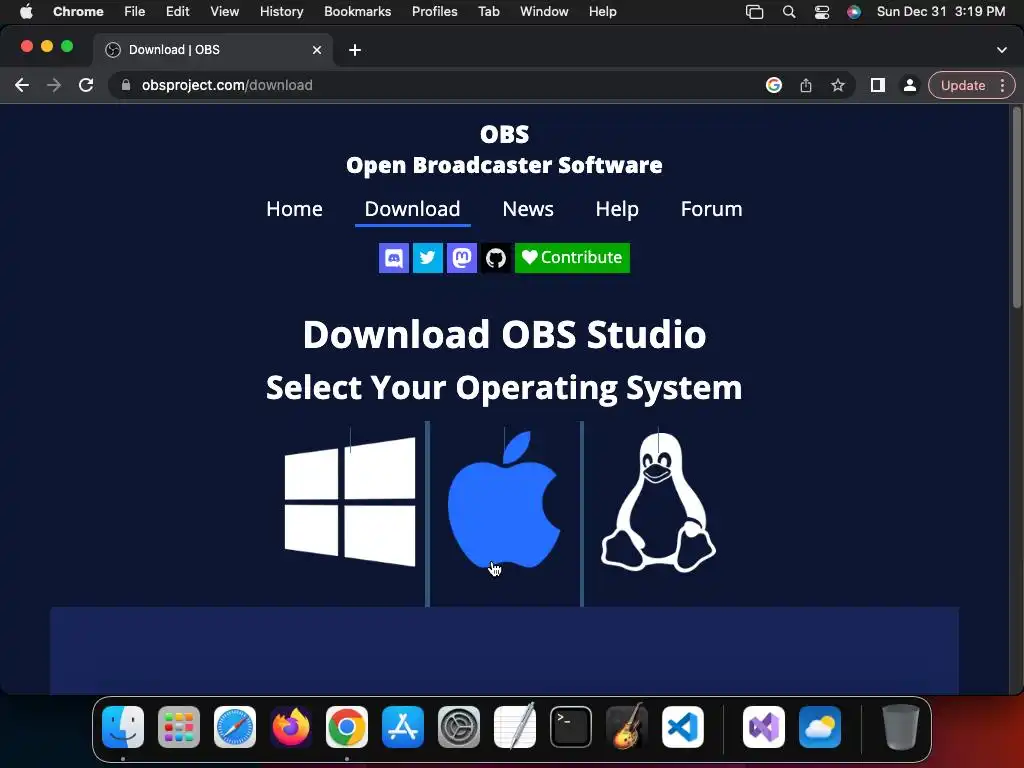Screen dimensions: 1024x768
Task: Select the Linux penguin logo
Action: click(x=658, y=502)
